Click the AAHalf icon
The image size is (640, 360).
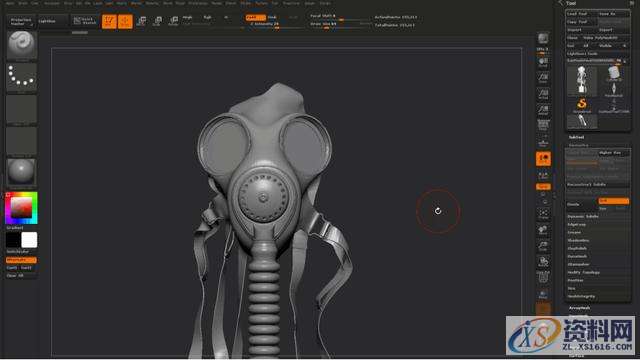[x=543, y=110]
